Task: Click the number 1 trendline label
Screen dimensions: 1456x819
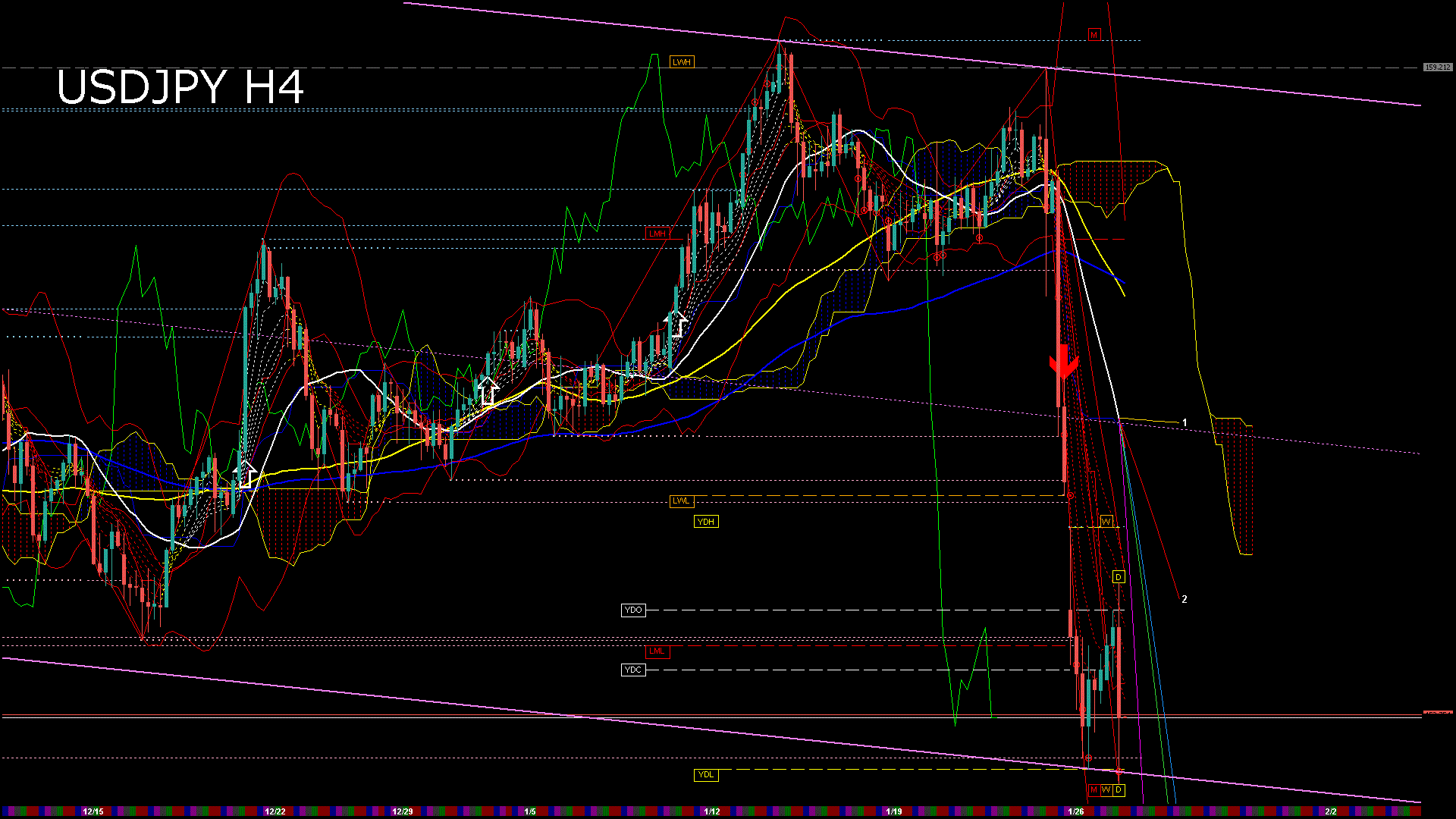Action: [x=1185, y=423]
